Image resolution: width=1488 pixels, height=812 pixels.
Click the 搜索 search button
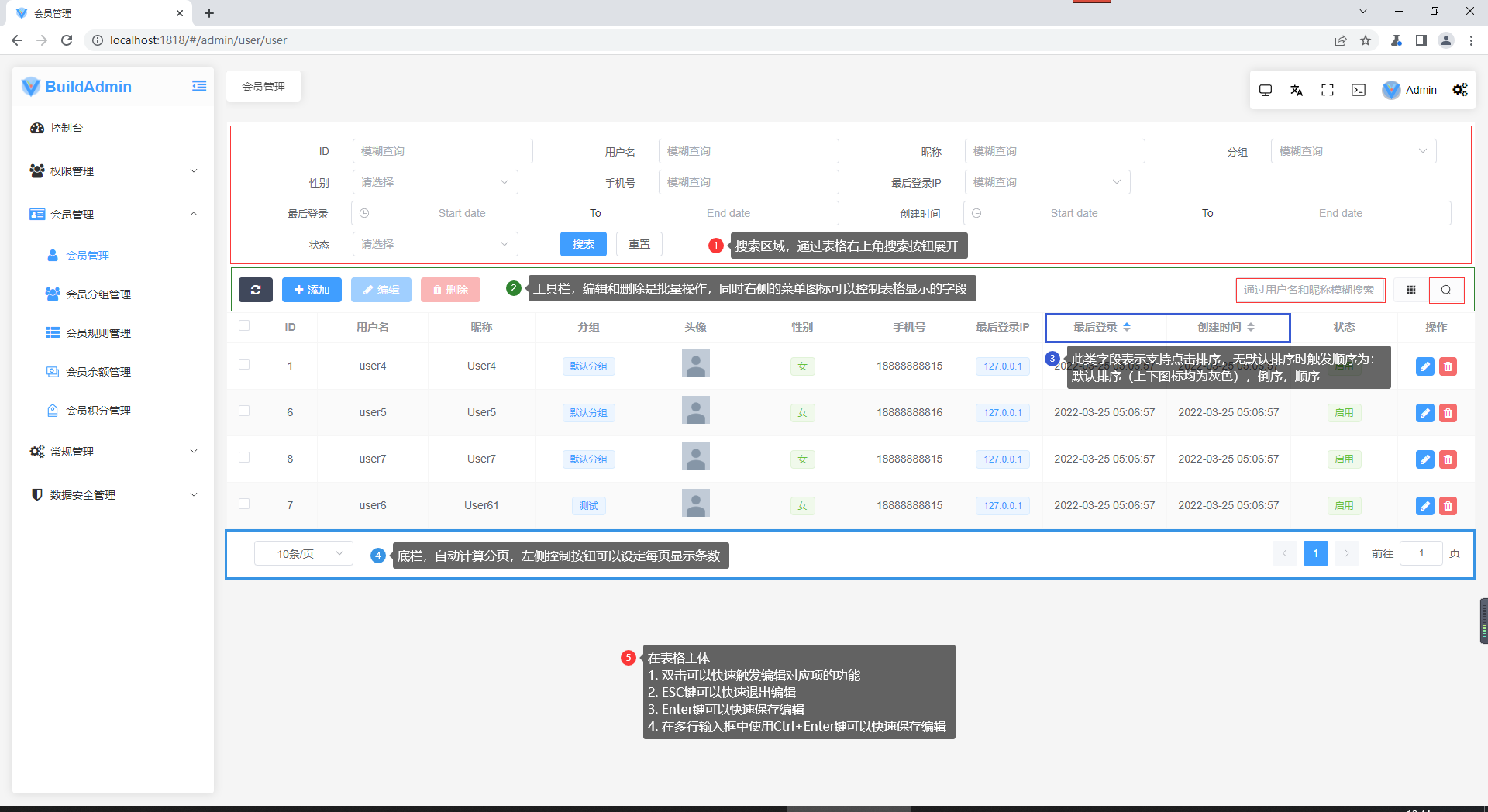(x=583, y=244)
